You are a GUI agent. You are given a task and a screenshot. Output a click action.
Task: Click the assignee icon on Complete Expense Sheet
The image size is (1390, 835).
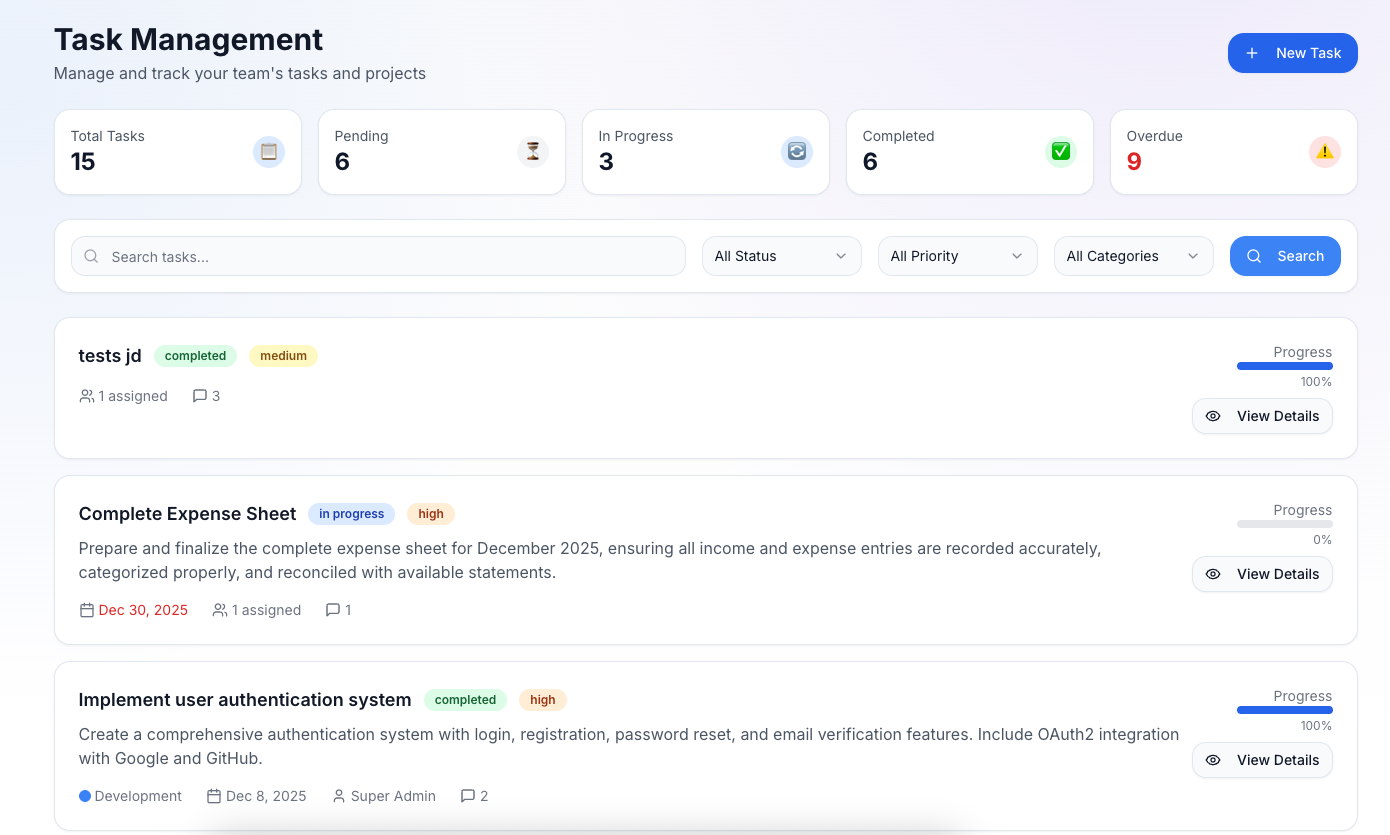coord(219,609)
